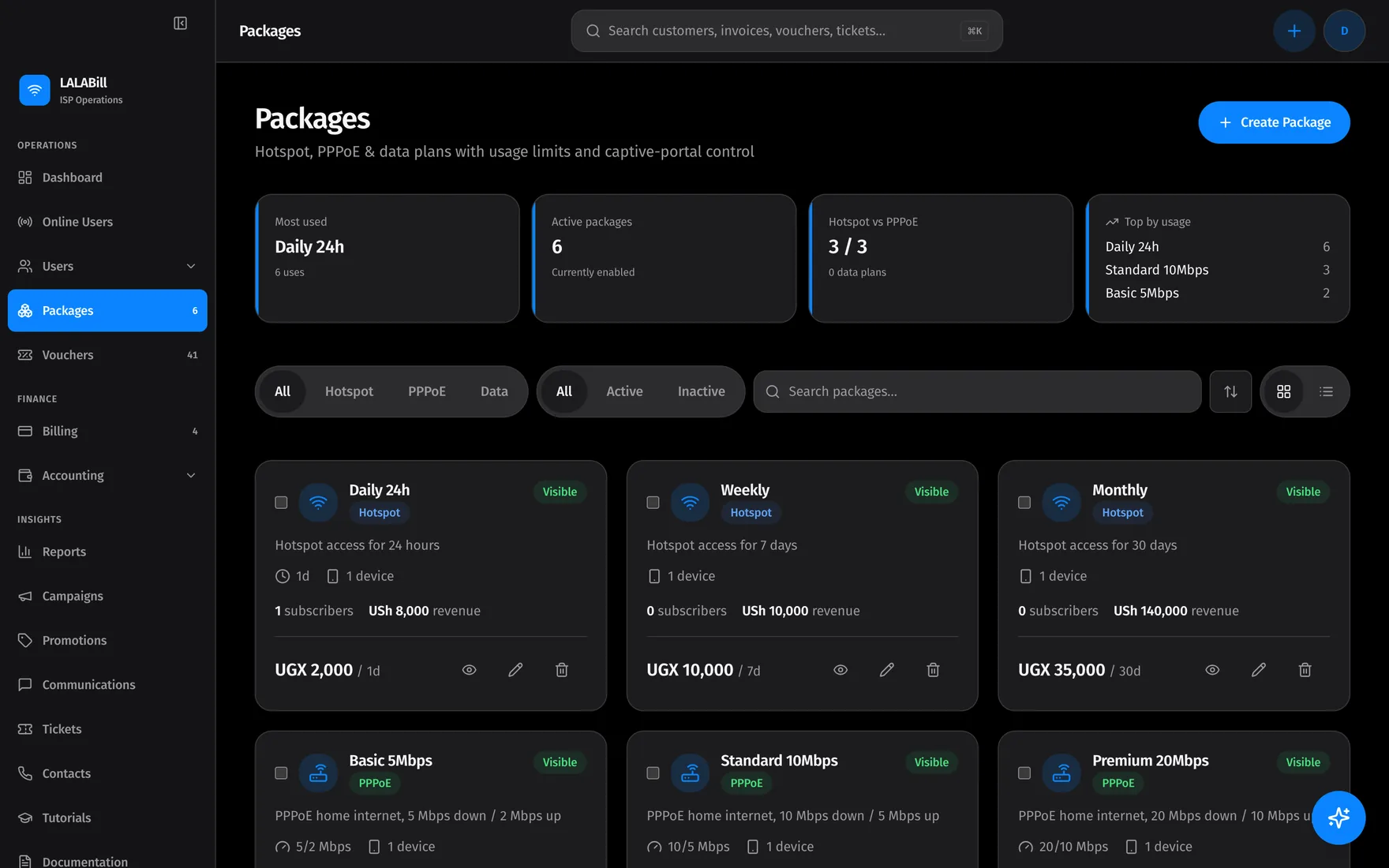Click the clock icon beside 1d duration
Image resolution: width=1389 pixels, height=868 pixels.
pos(283,576)
